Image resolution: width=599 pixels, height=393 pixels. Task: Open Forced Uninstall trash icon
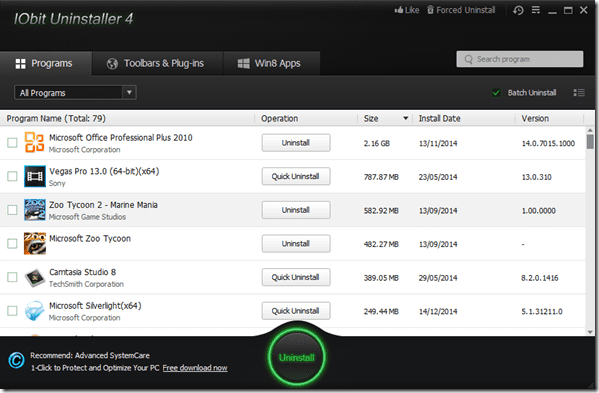point(431,10)
